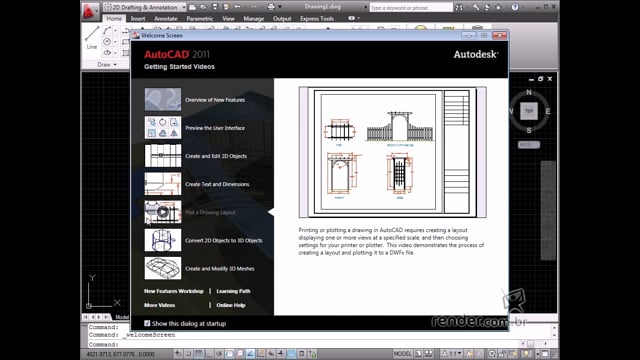The image size is (640, 360).
Task: Switch to the Insert ribbon tab
Action: pos(138,19)
